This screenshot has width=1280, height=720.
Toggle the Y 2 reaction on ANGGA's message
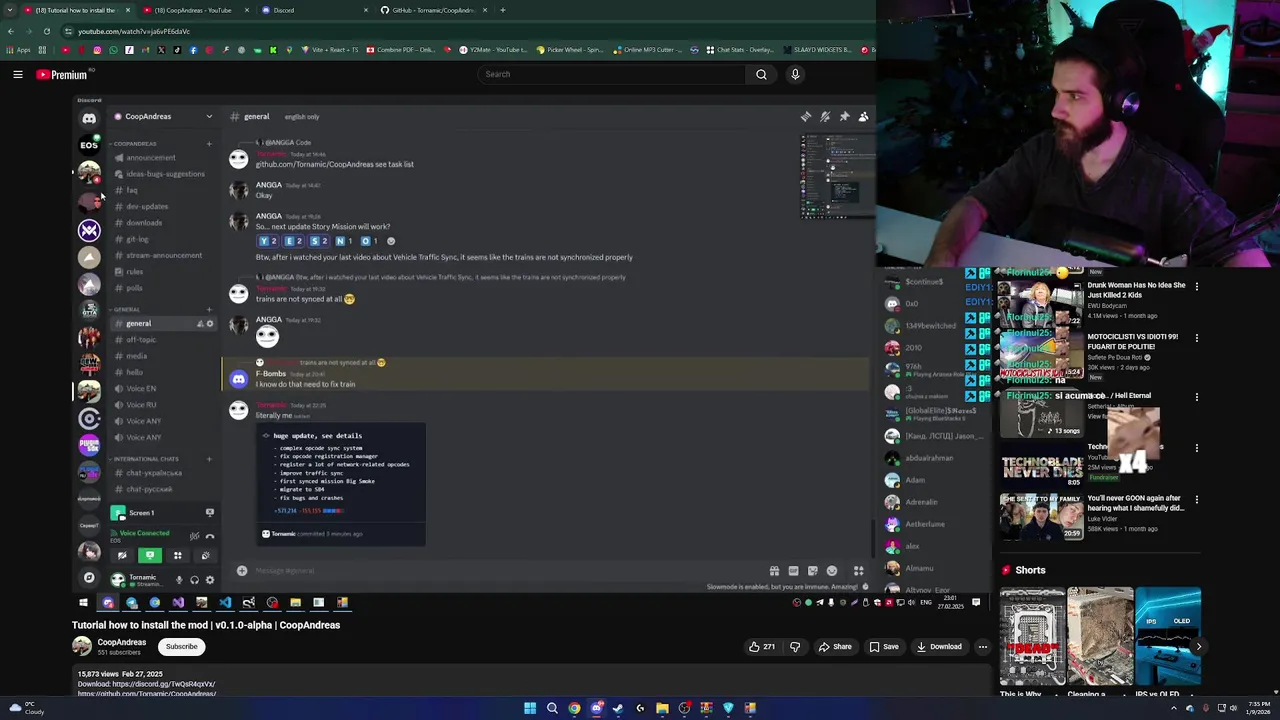tap(267, 241)
